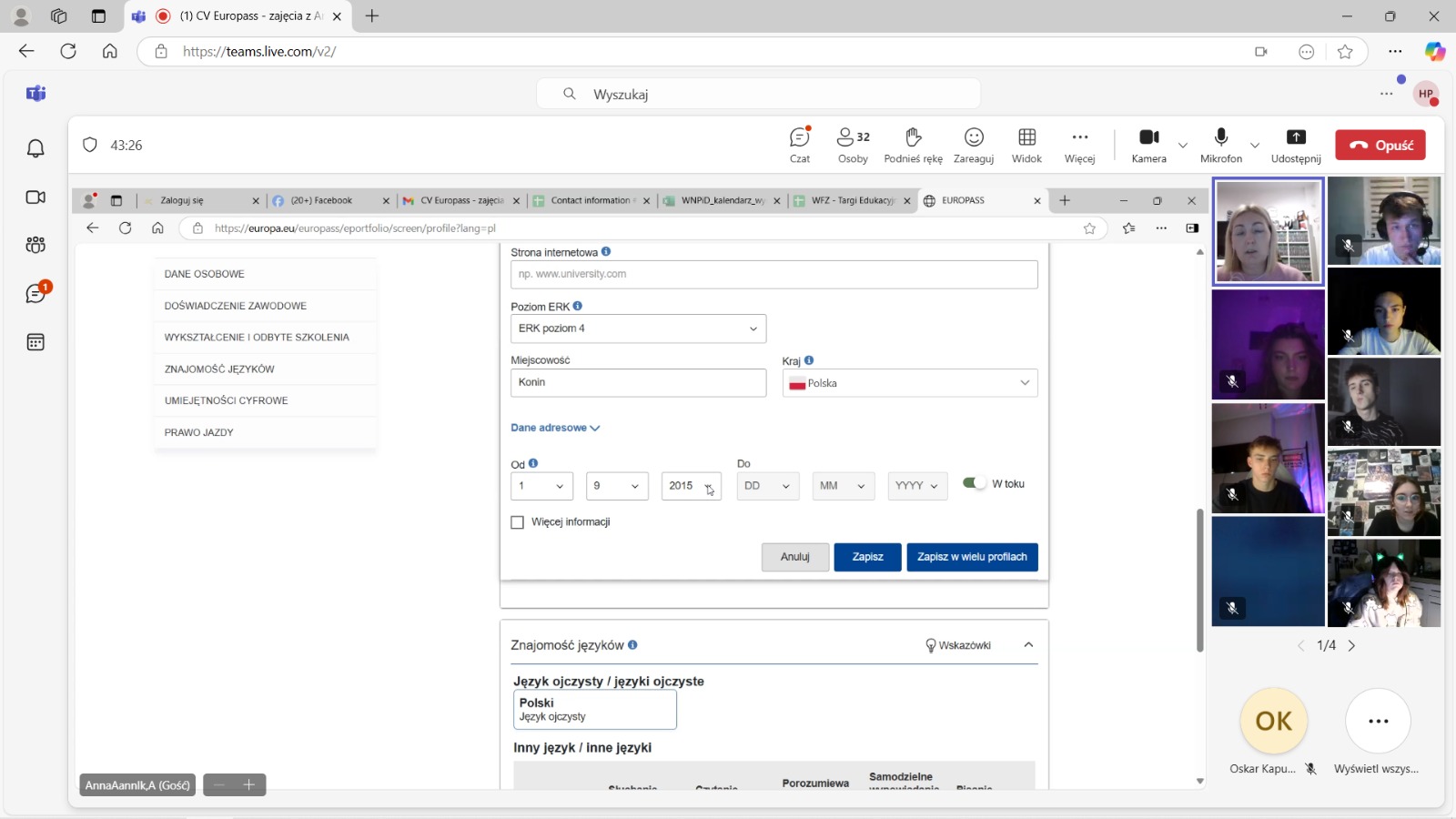
Task: Open Edge Copilot icon
Action: 1435,52
